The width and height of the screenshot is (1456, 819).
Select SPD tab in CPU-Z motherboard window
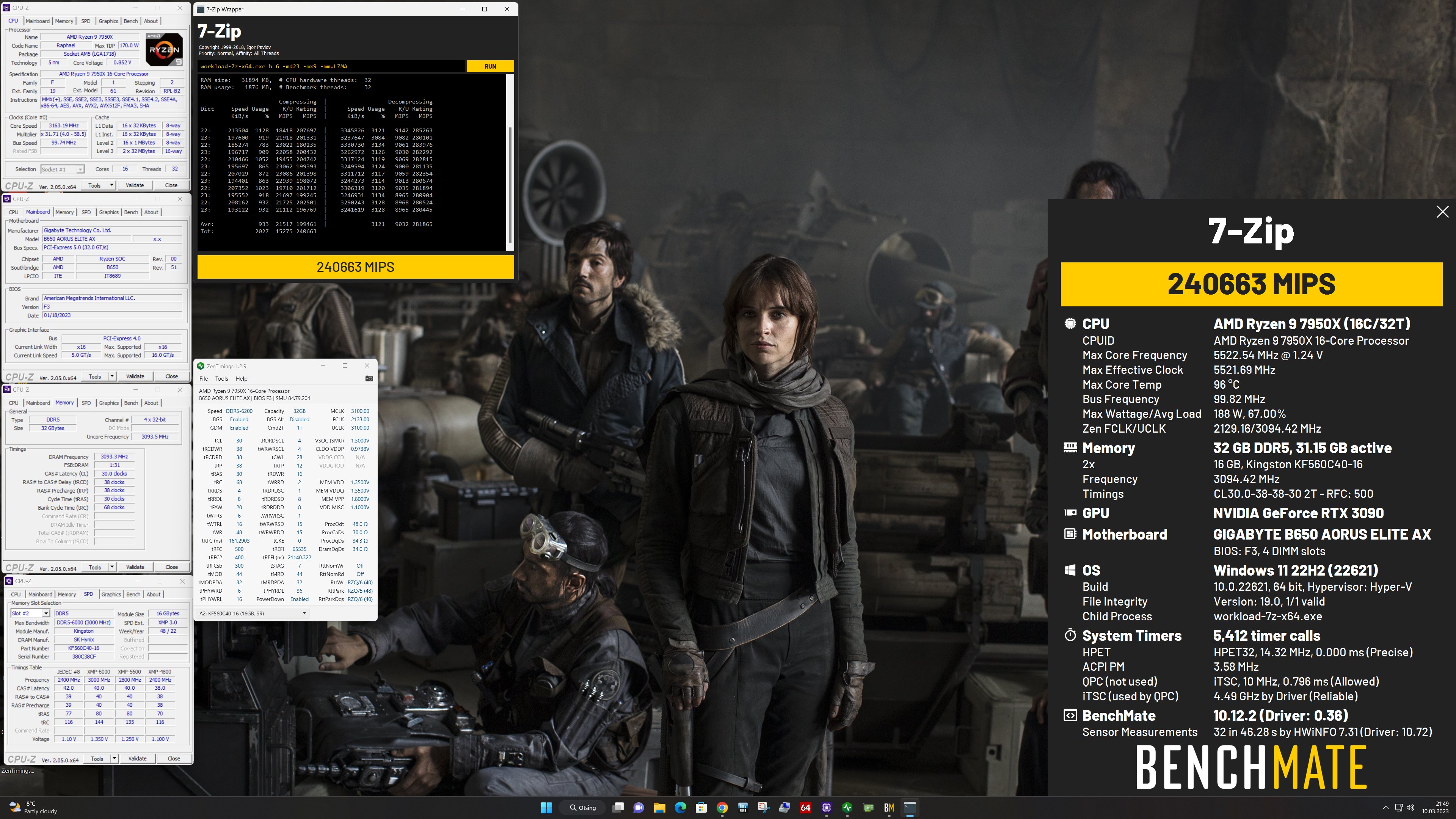(86, 212)
